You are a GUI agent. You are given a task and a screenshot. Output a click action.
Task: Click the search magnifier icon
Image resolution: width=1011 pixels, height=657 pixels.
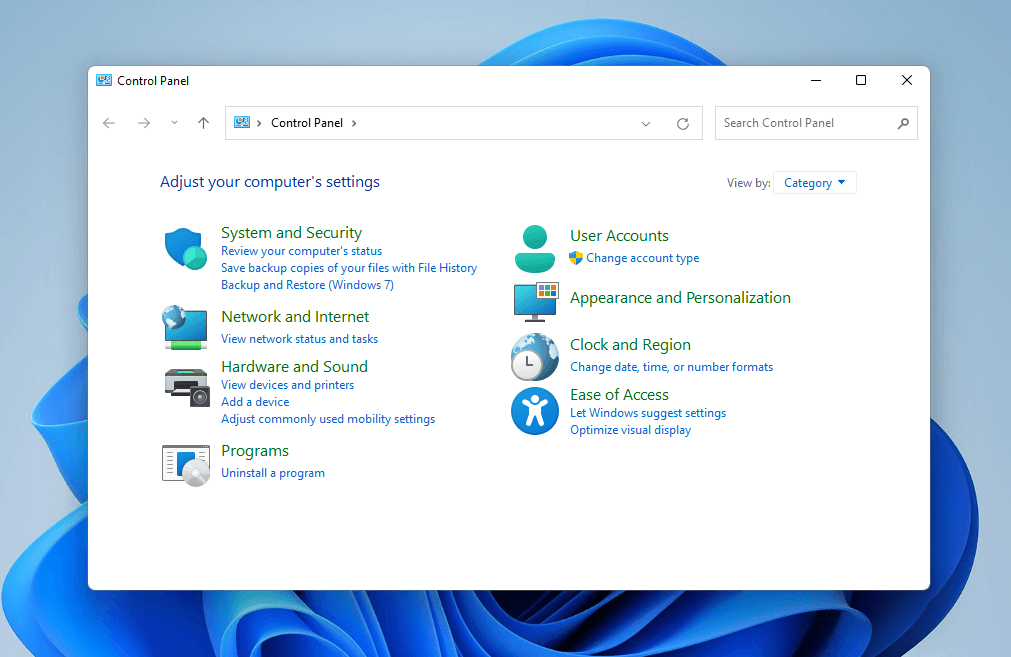pyautogui.click(x=903, y=123)
